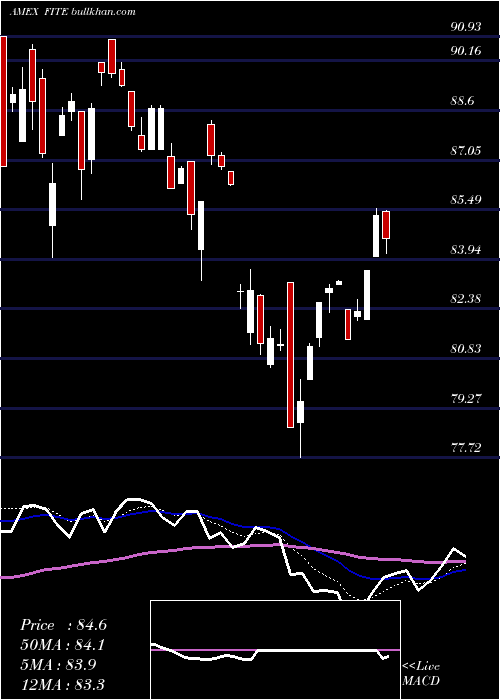Select the 80.83 price level label

point(466,349)
